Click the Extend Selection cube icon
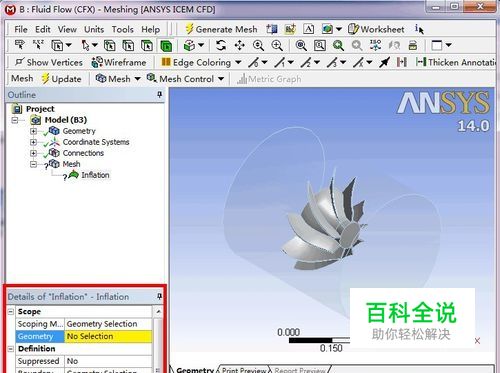 [189, 45]
